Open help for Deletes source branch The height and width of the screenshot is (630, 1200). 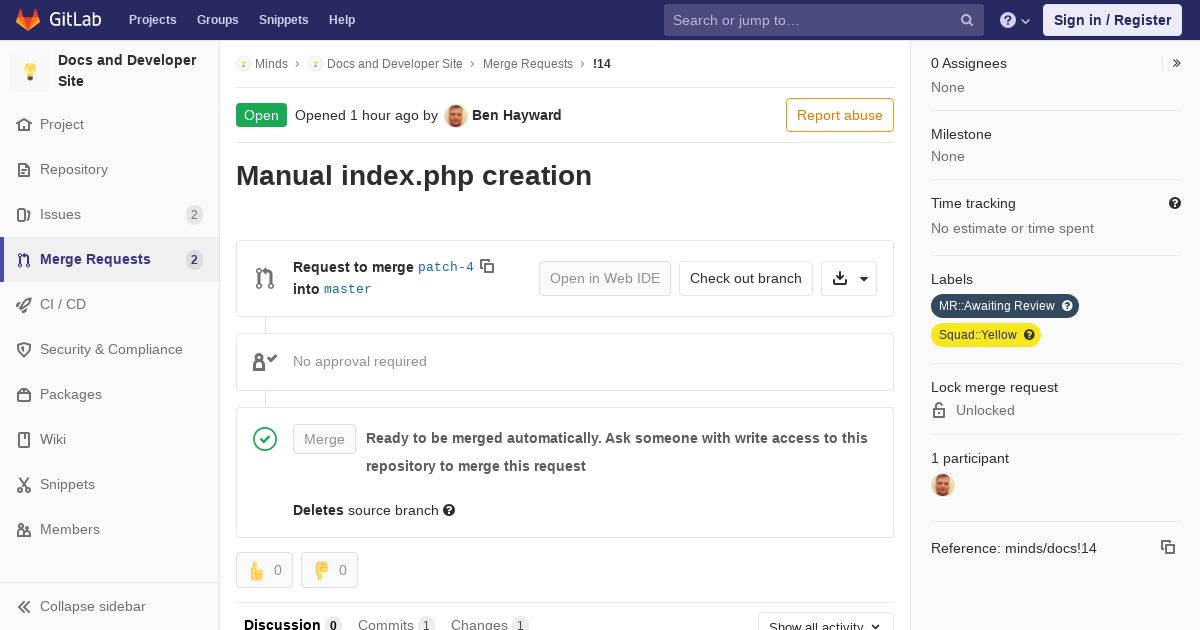449,510
